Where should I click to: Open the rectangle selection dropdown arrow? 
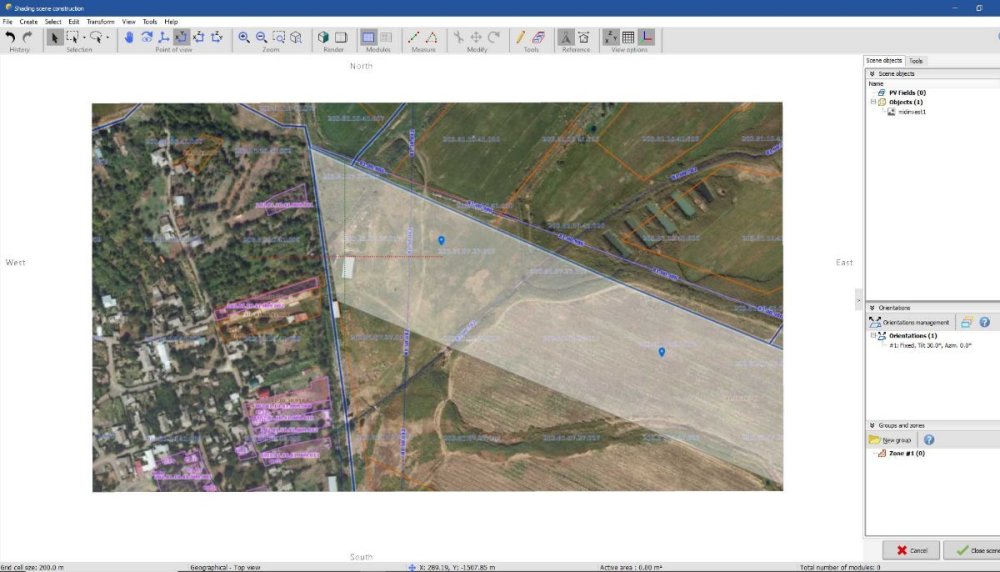(84, 37)
